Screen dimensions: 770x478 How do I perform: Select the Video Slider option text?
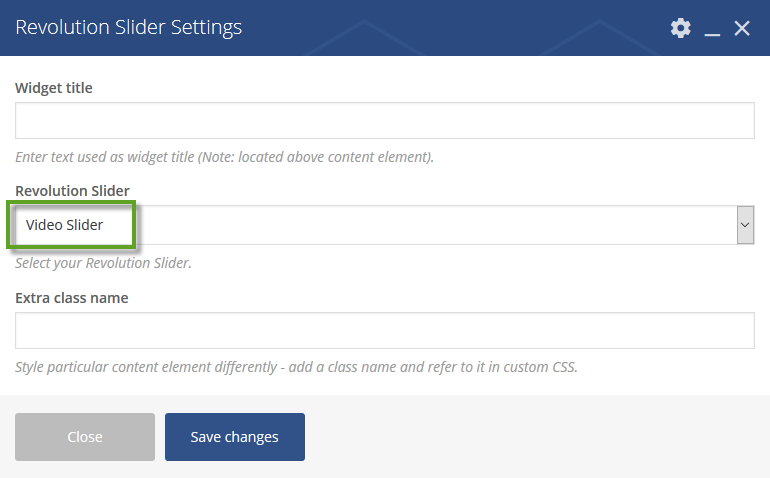64,225
